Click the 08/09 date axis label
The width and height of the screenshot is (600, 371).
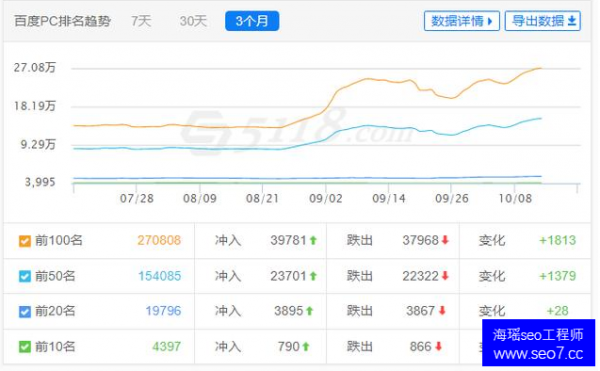(200, 198)
